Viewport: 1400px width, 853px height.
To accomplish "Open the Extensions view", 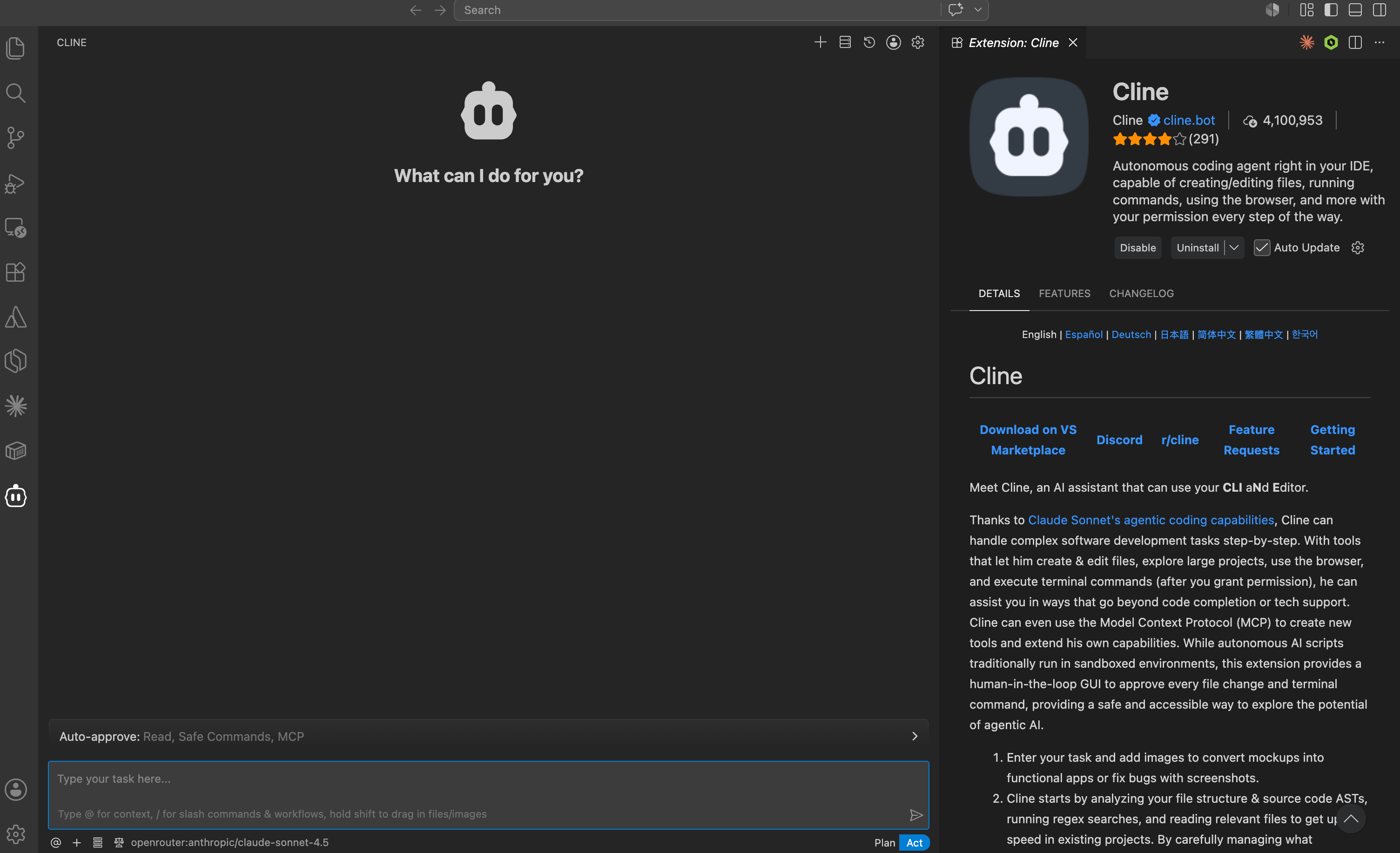I will (16, 272).
